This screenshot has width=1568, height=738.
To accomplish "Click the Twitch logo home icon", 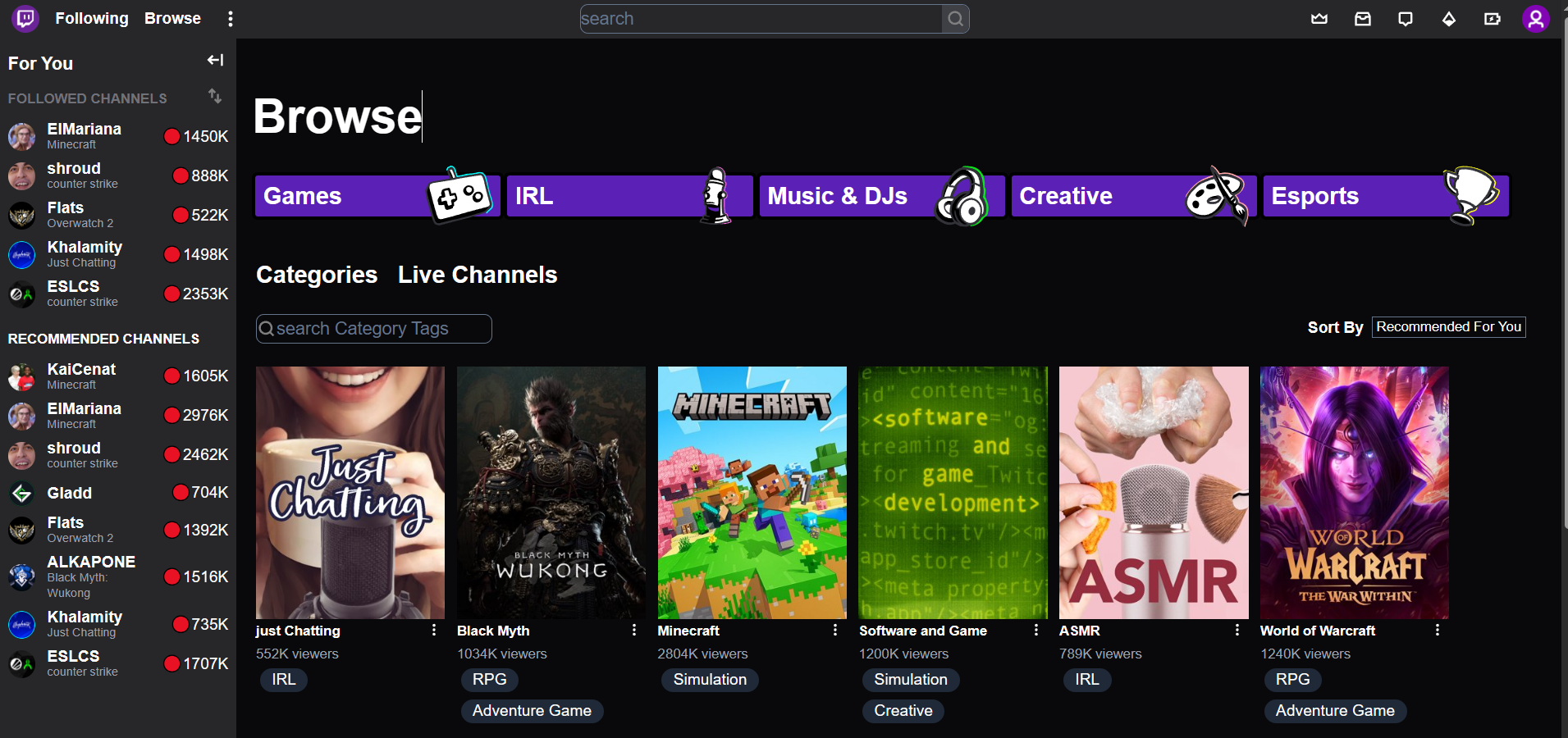I will tap(25, 18).
